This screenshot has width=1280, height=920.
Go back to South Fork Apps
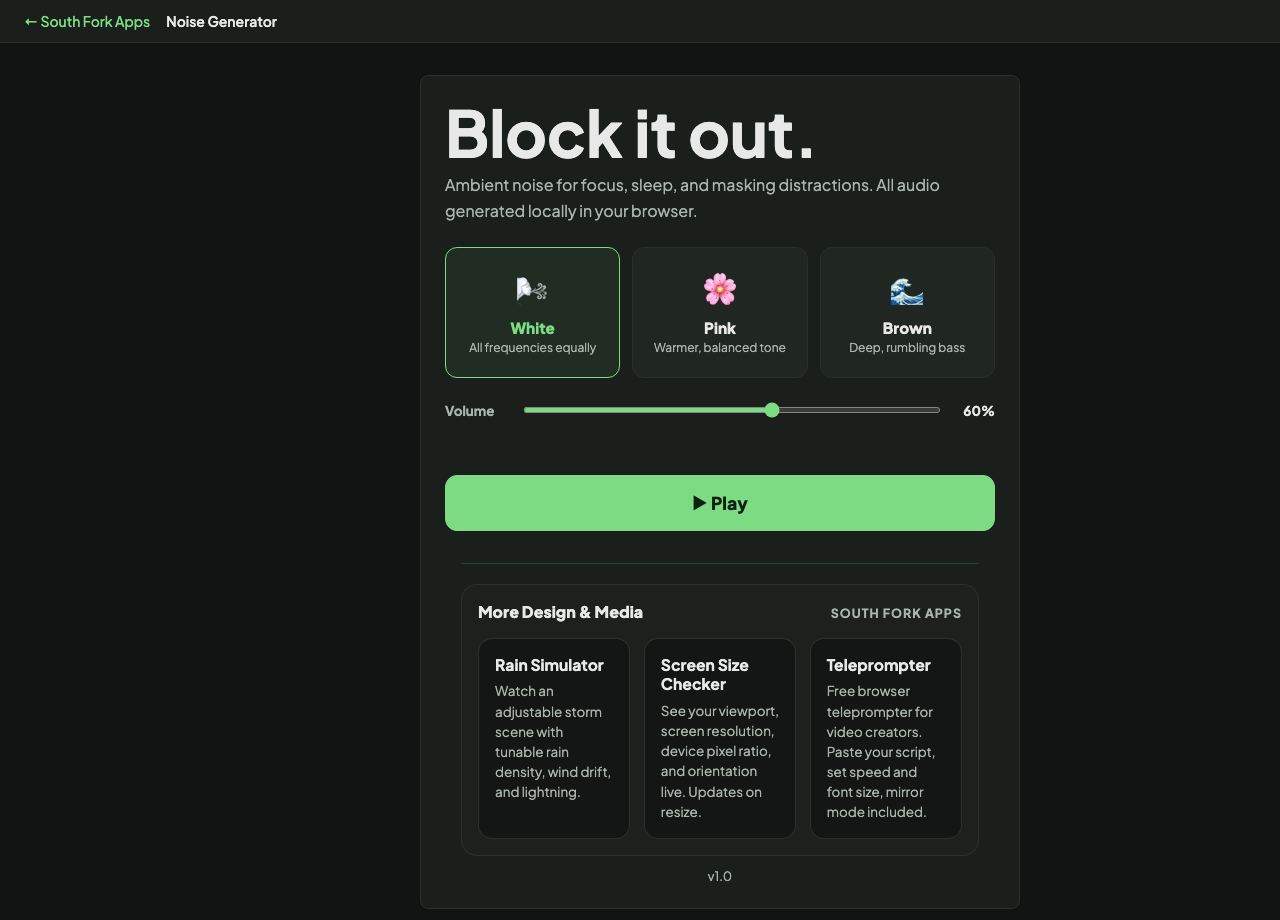coord(87,21)
